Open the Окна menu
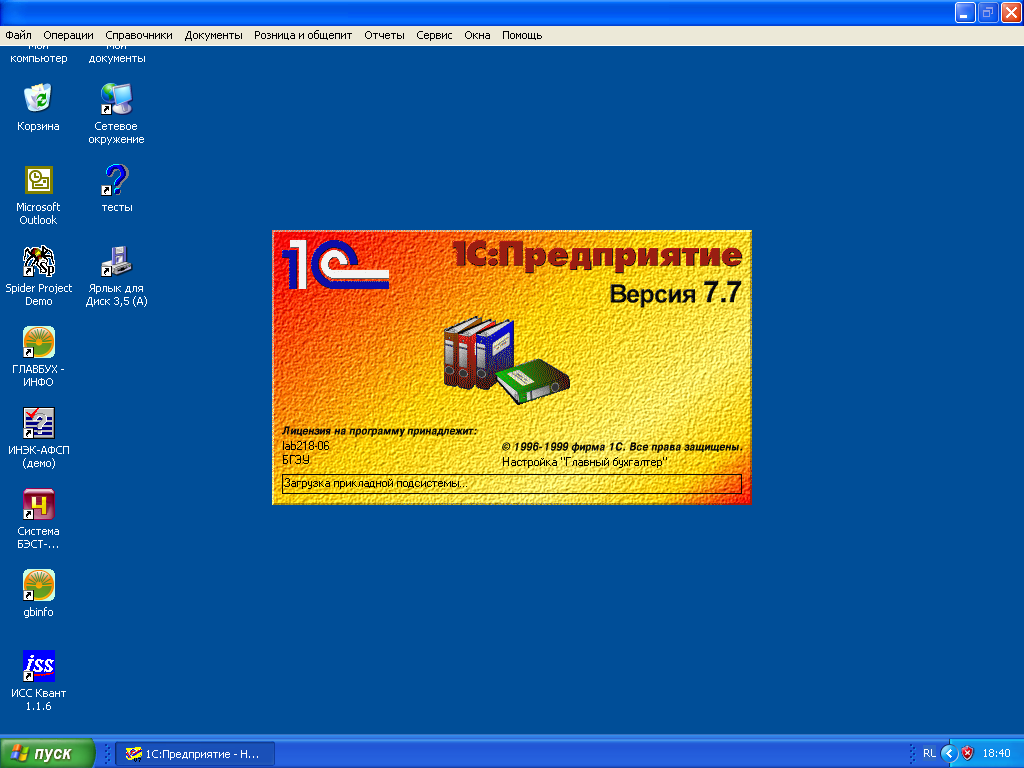The width and height of the screenshot is (1024, 768). 477,35
